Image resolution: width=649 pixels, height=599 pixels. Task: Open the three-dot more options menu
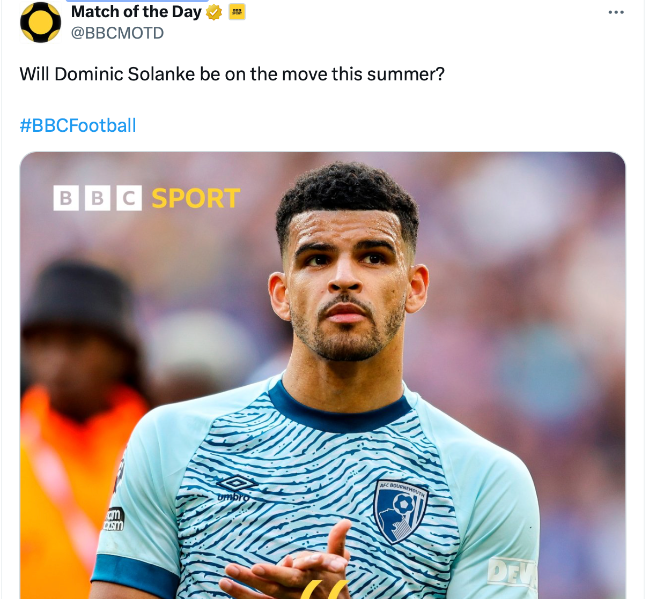coord(617,12)
